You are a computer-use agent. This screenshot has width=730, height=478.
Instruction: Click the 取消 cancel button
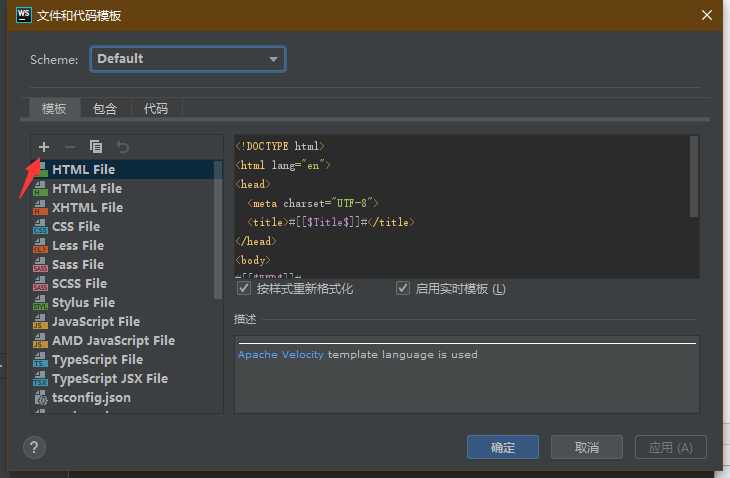(x=587, y=447)
